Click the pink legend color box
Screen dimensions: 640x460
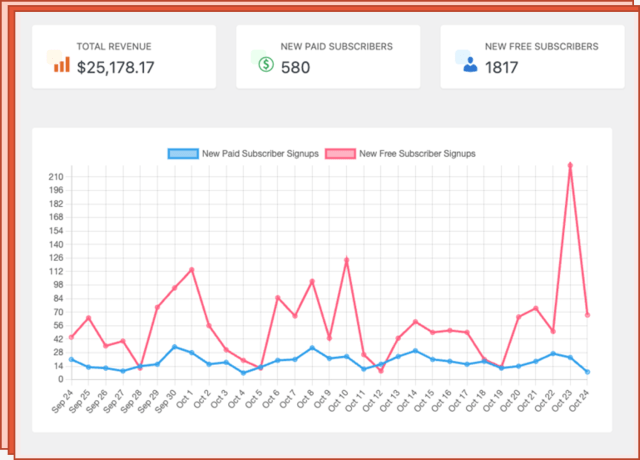point(340,154)
